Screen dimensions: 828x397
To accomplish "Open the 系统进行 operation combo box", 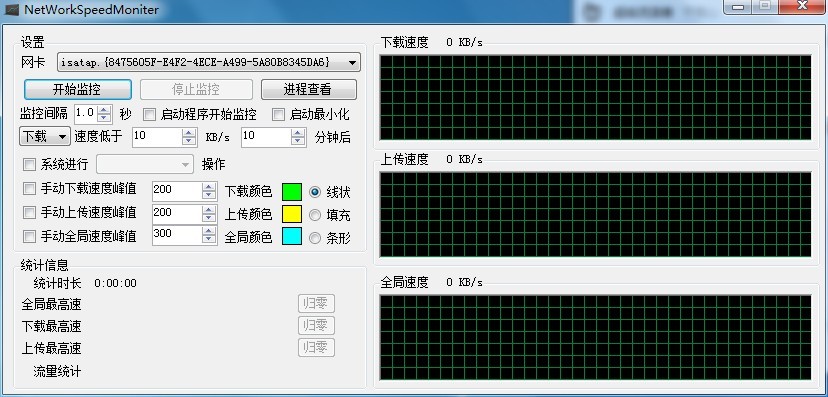I will click(144, 165).
